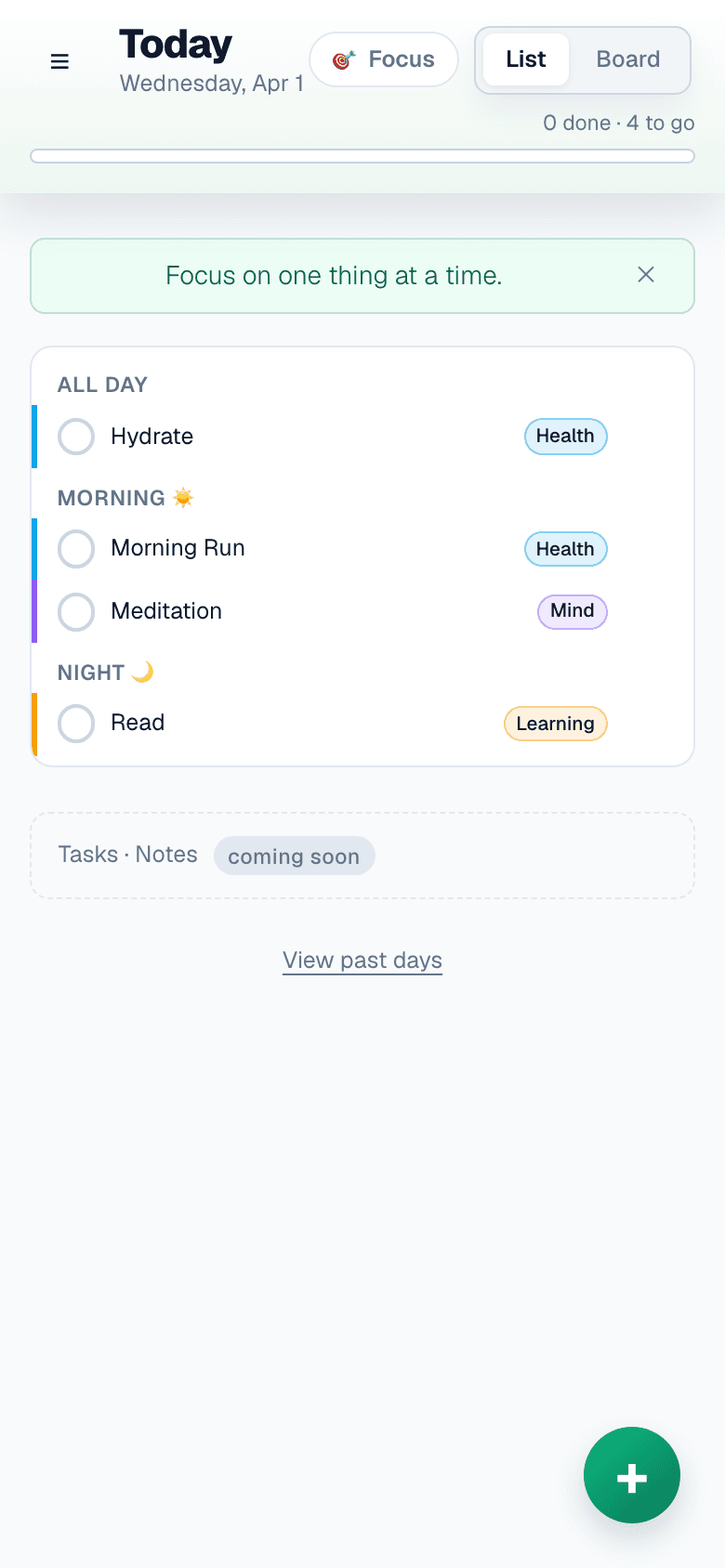Check off the Morning Run task

(76, 548)
